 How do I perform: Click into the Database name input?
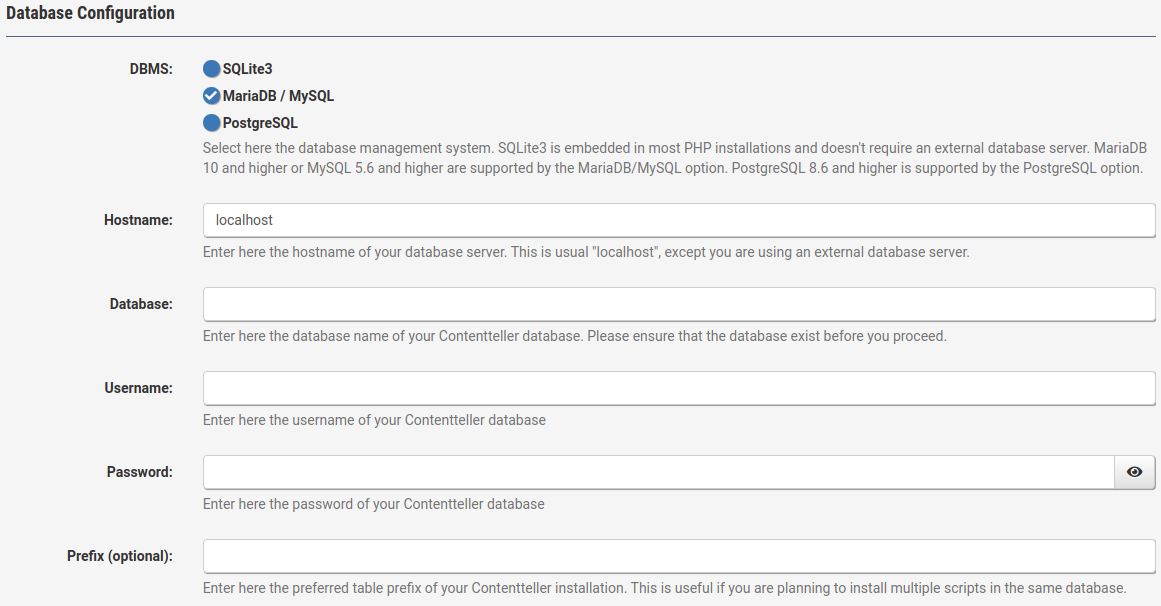point(678,304)
